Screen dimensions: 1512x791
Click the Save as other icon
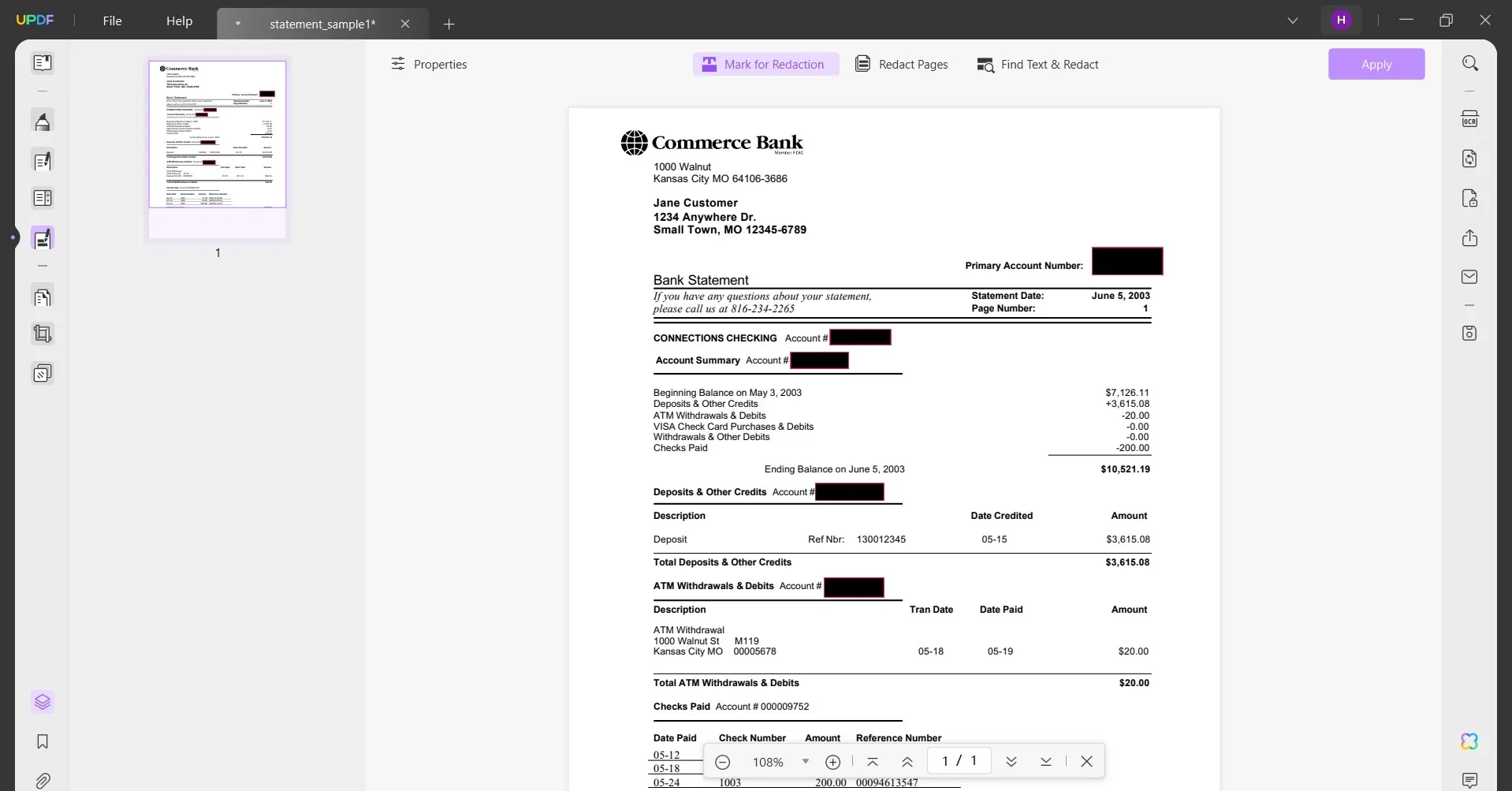[1469, 333]
